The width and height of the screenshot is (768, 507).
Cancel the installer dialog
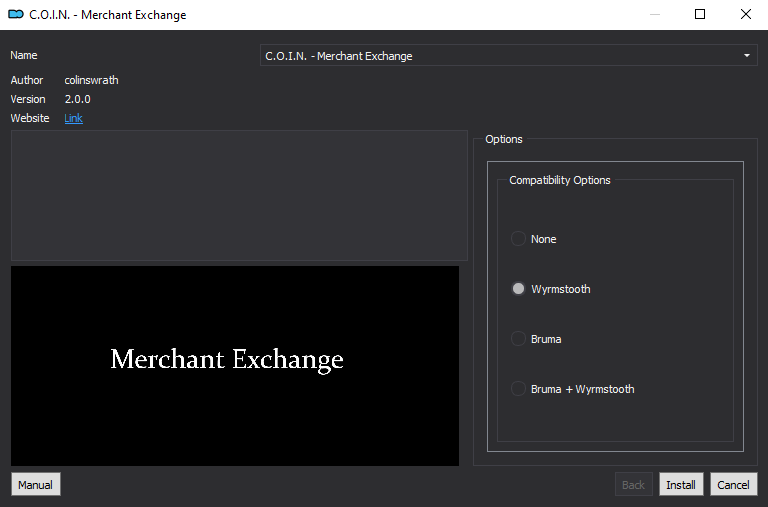733,484
